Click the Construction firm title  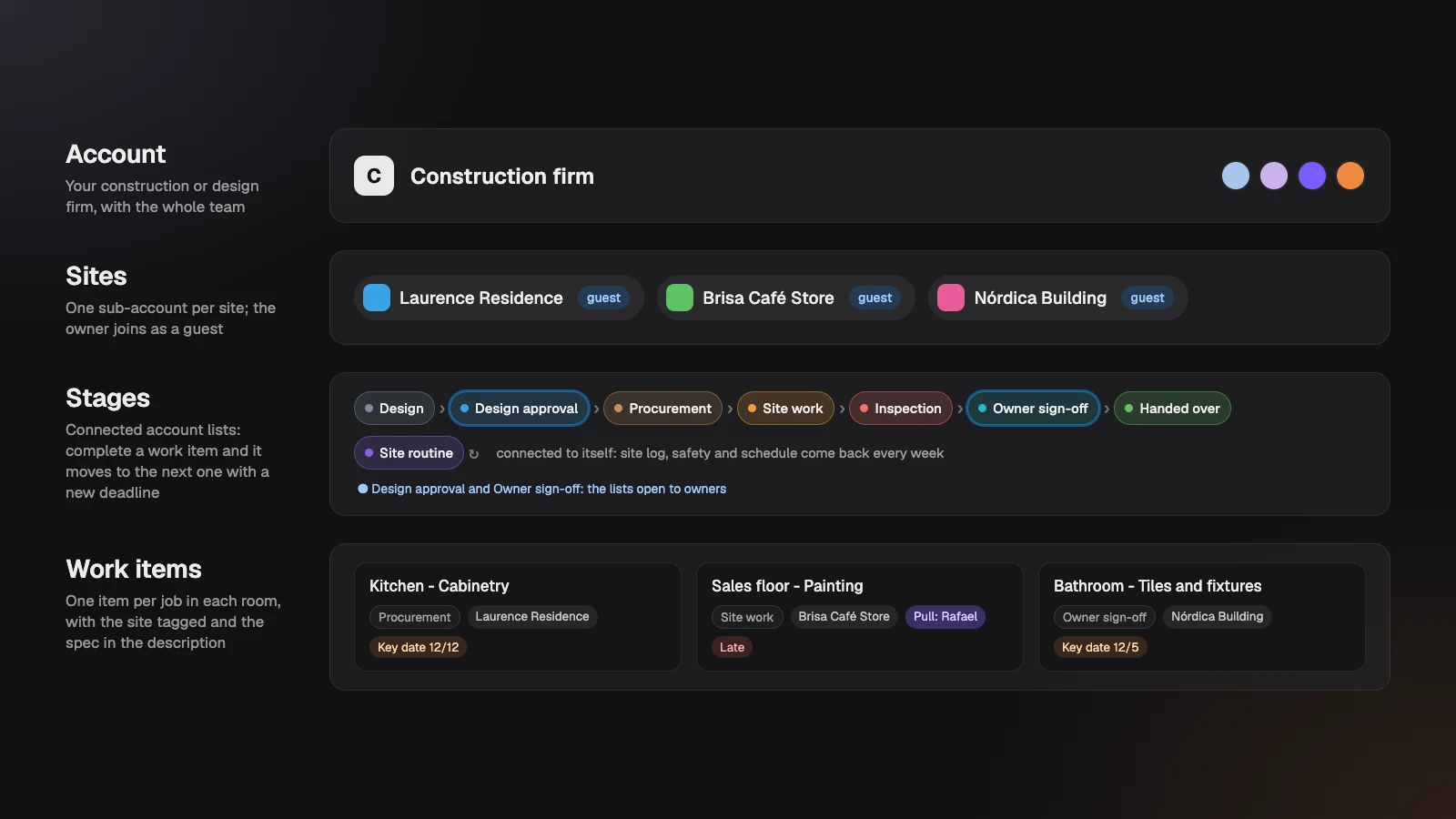tap(502, 176)
